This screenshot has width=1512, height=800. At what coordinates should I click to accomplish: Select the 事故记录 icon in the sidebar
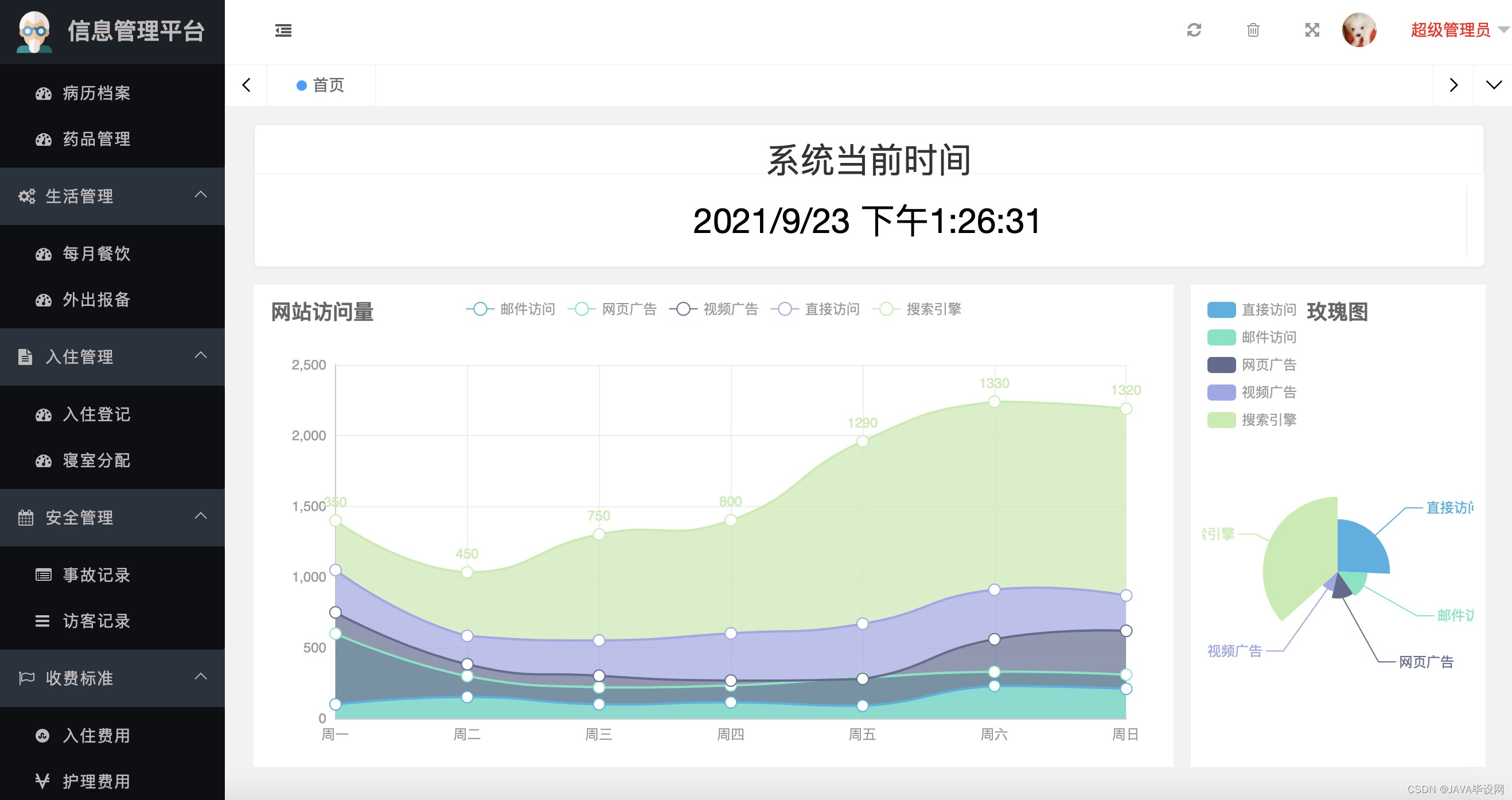tap(43, 575)
